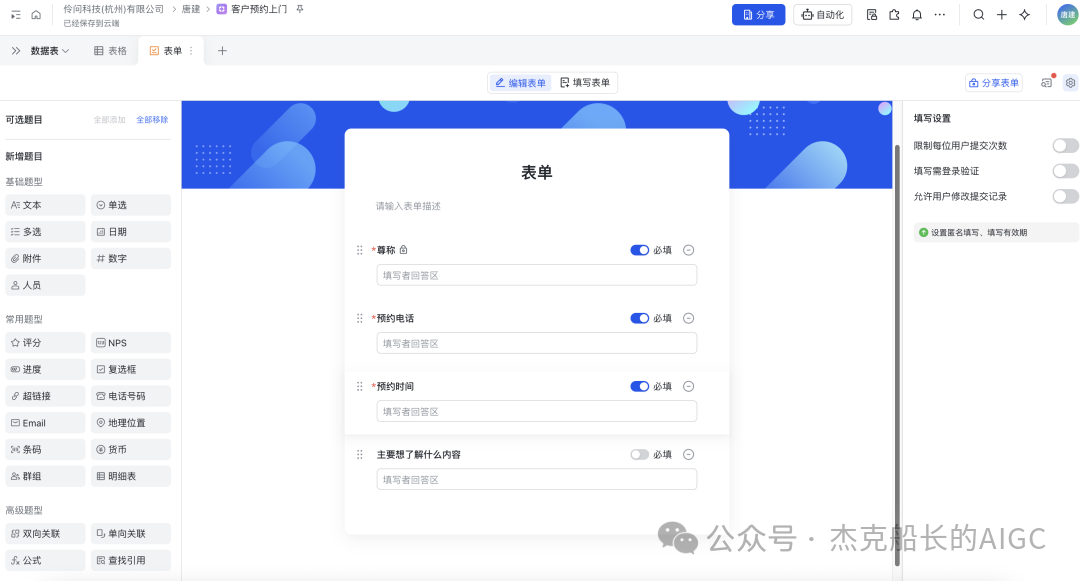Open the 数据表 dropdown
Viewport: 1080px width, 581px height.
50,51
